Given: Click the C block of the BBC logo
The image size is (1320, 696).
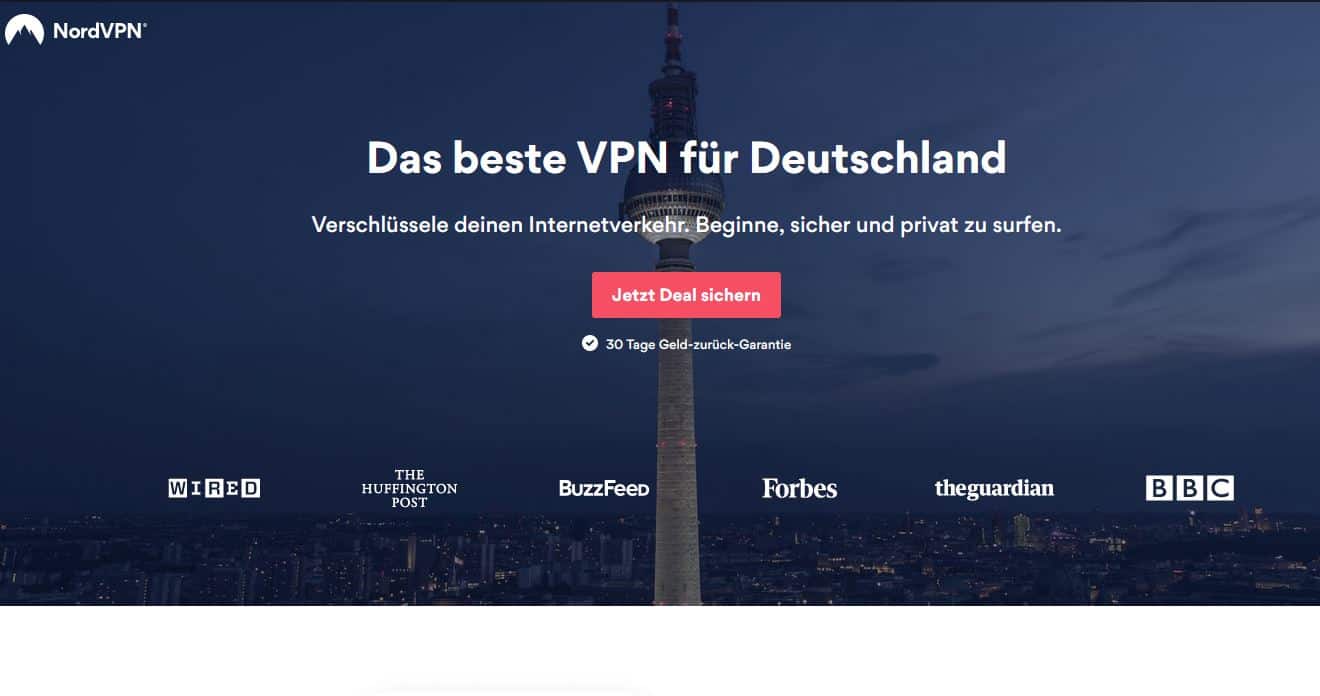Looking at the screenshot, I should 1220,488.
